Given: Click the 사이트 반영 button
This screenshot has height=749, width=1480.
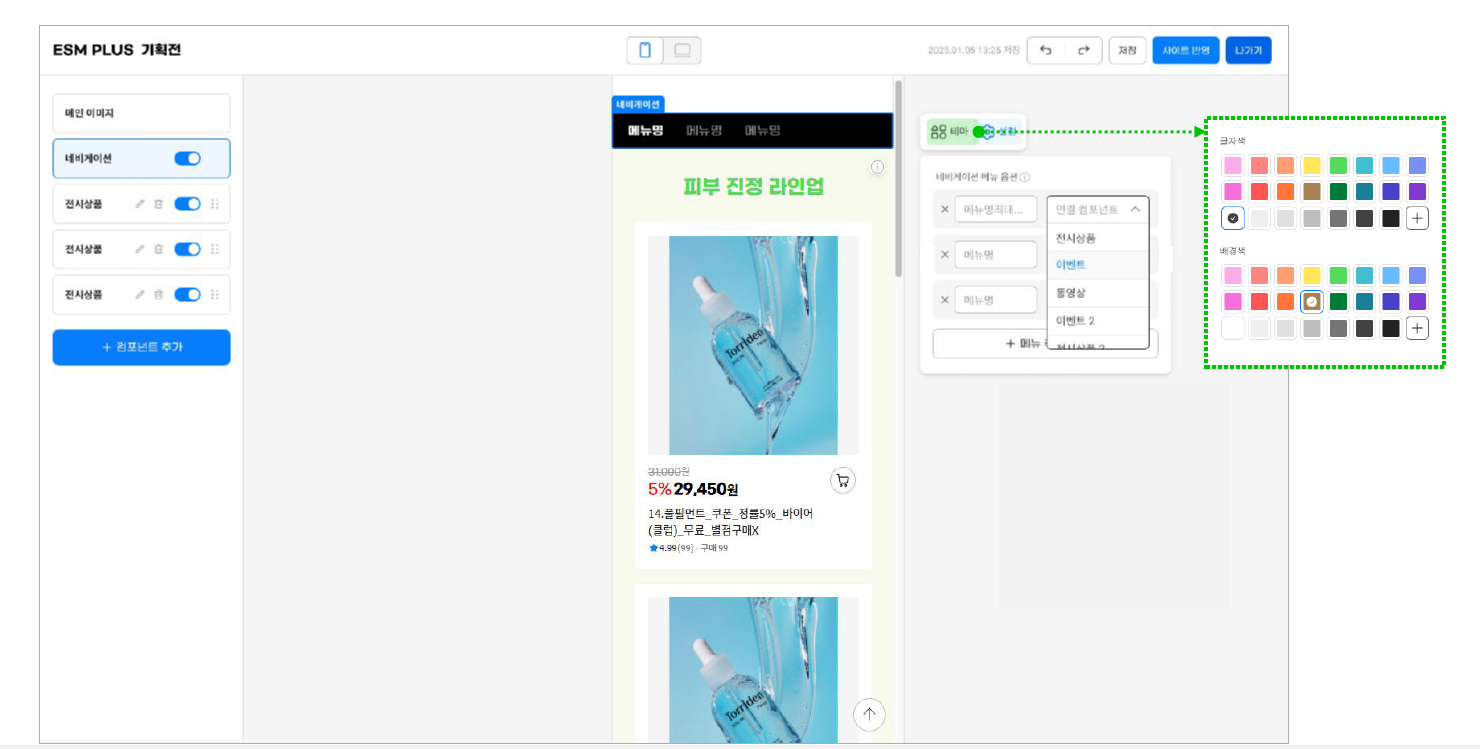Looking at the screenshot, I should click(1186, 50).
